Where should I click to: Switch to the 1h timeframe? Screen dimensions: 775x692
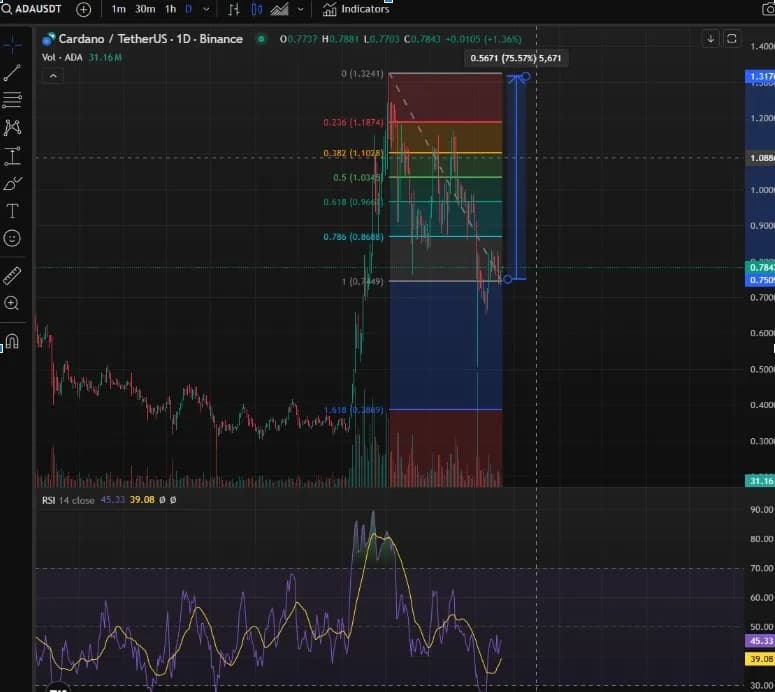click(171, 9)
